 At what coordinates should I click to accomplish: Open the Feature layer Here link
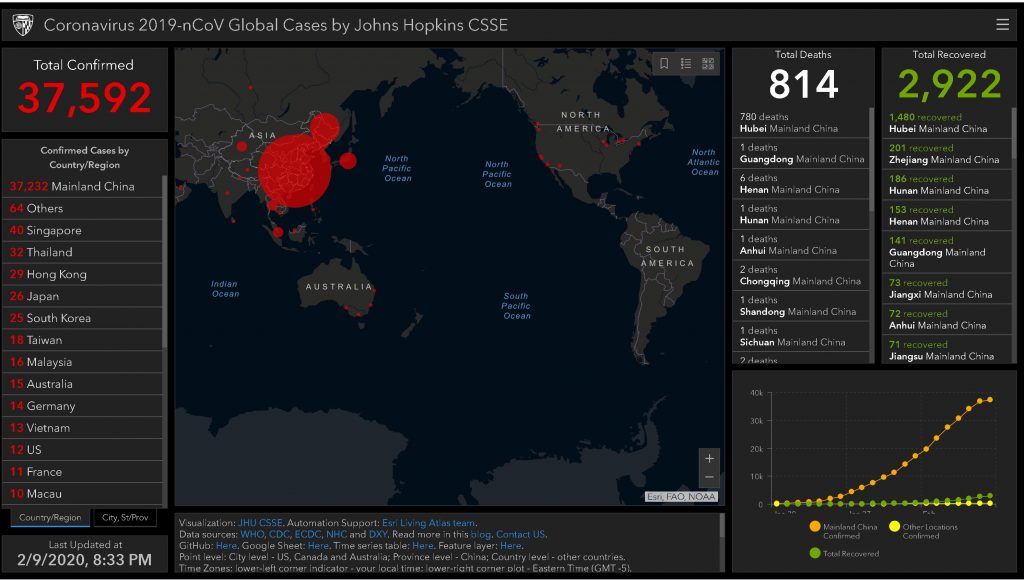[x=511, y=545]
